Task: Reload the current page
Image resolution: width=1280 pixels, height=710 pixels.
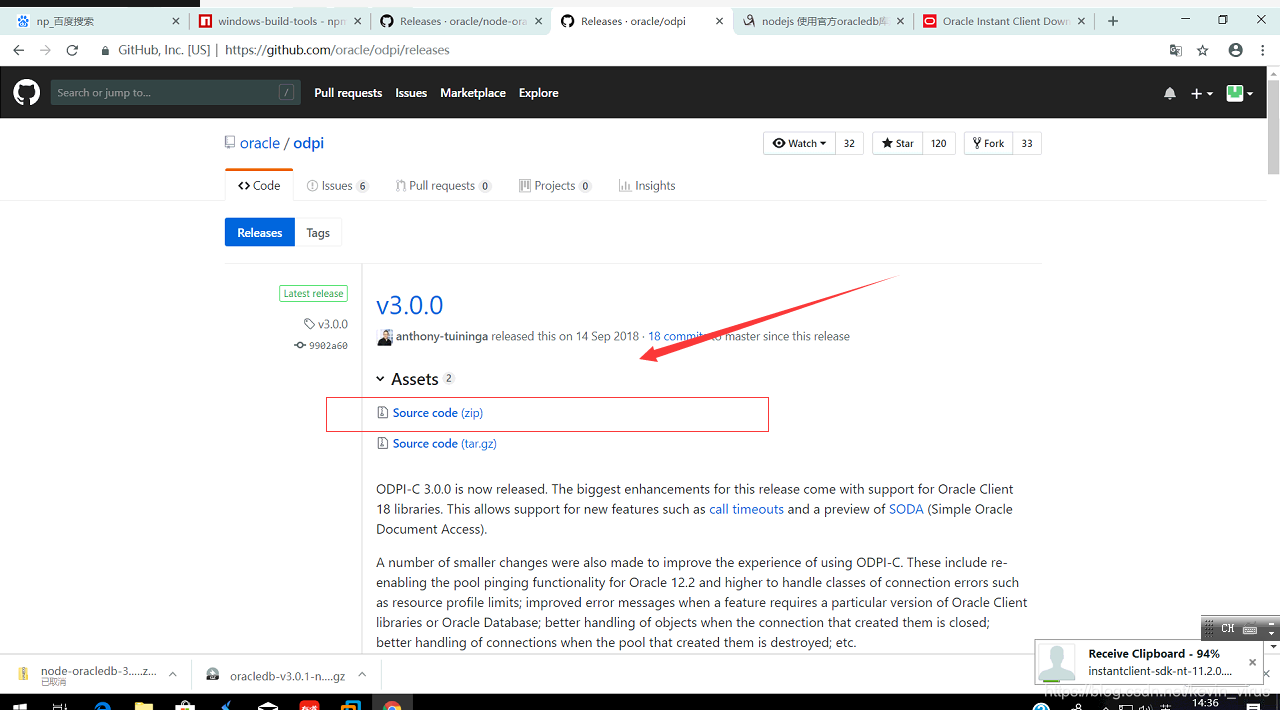Action: (72, 50)
